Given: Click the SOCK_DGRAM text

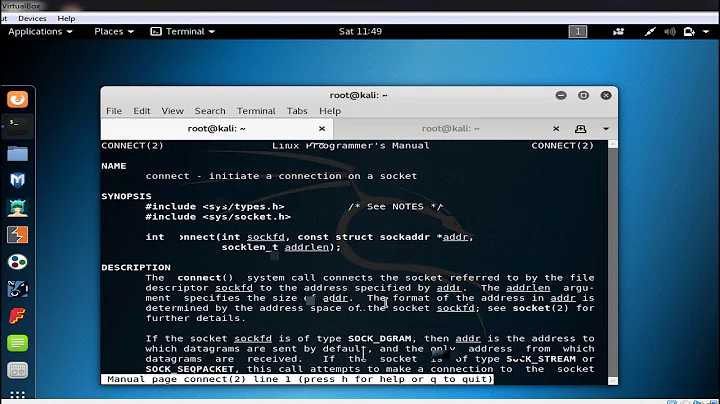Looking at the screenshot, I should (380, 338).
